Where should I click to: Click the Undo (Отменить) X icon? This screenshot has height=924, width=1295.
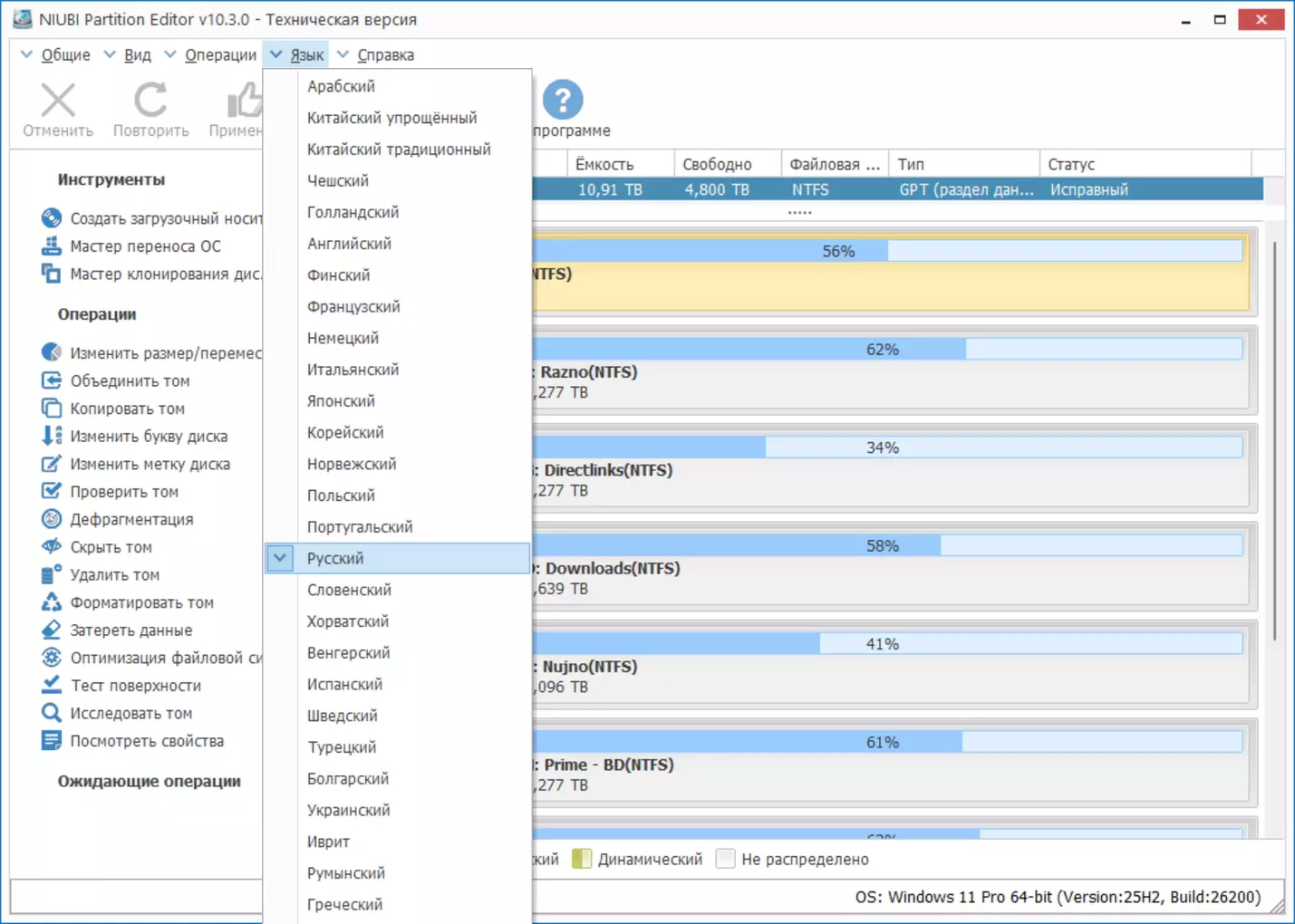click(58, 101)
